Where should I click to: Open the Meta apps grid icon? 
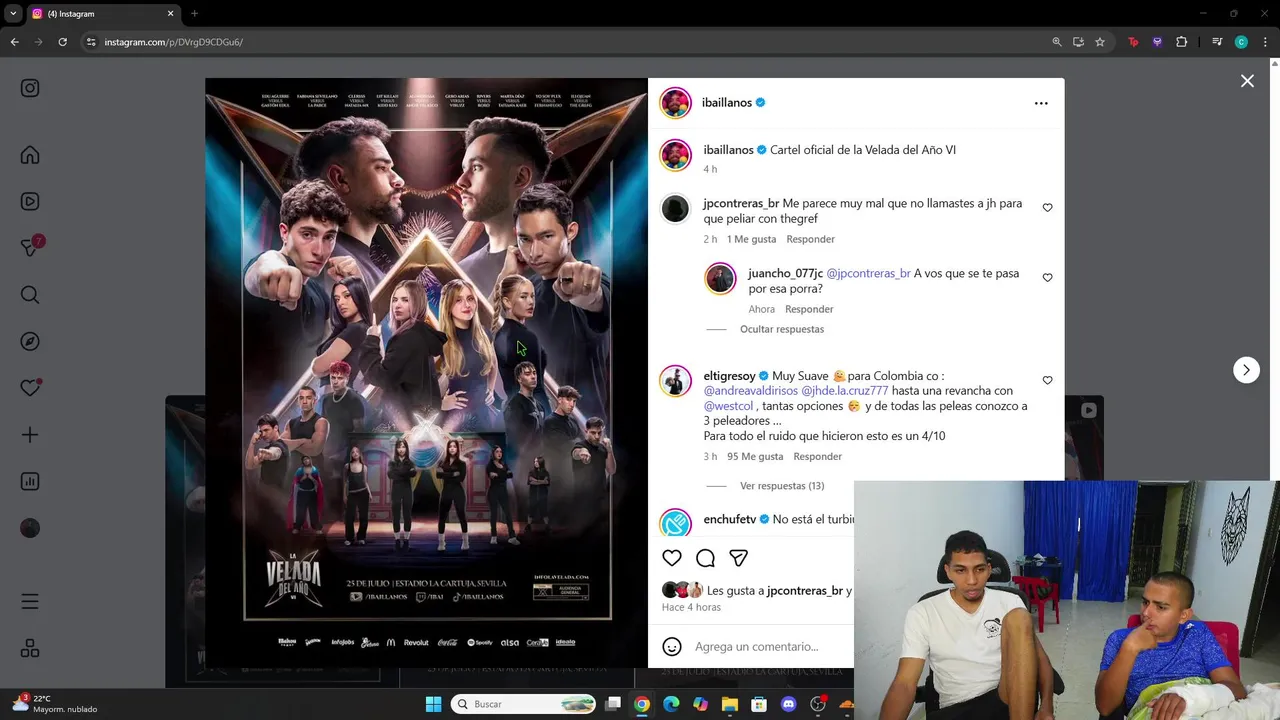(x=30, y=648)
